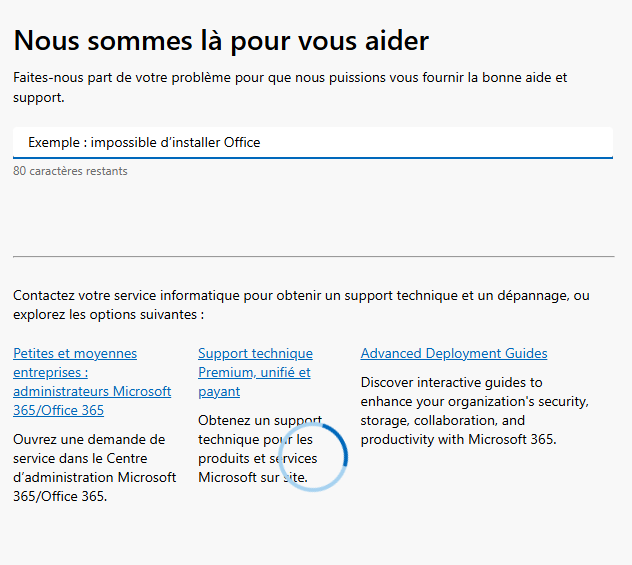Click the words administrateurs Microsoft in first link
This screenshot has height=565, width=632.
91,391
